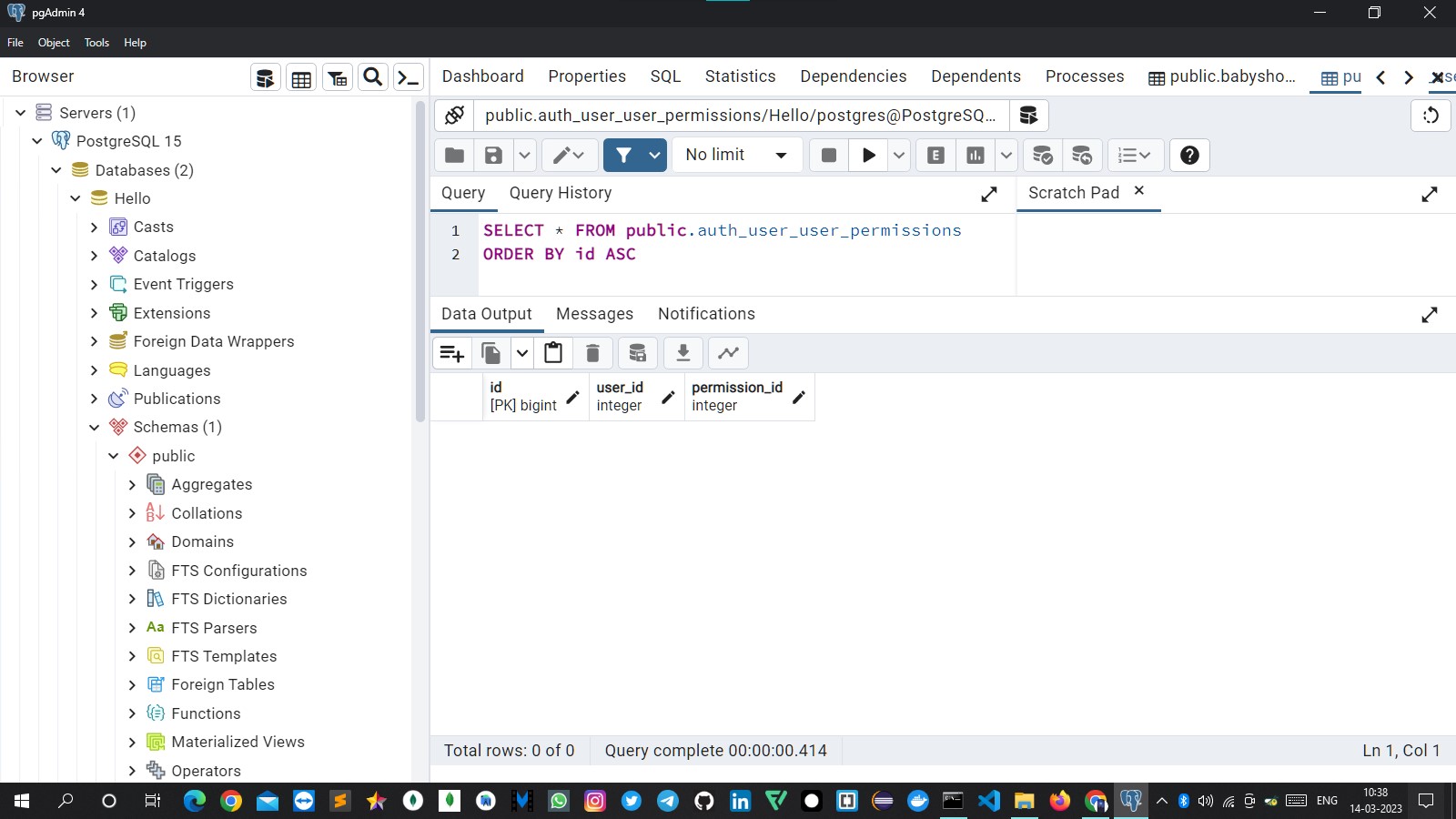Image resolution: width=1456 pixels, height=819 pixels.
Task: Click the Add row icon in Data Output
Action: point(452,353)
